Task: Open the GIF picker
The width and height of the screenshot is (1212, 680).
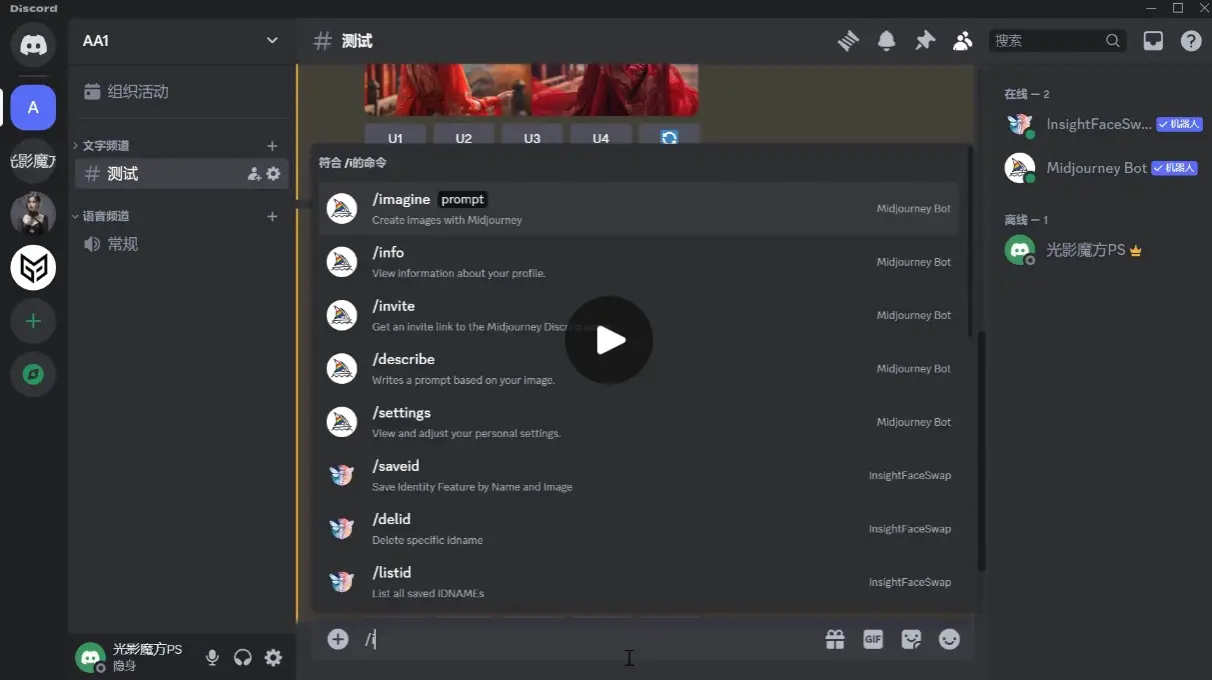Action: tap(873, 639)
